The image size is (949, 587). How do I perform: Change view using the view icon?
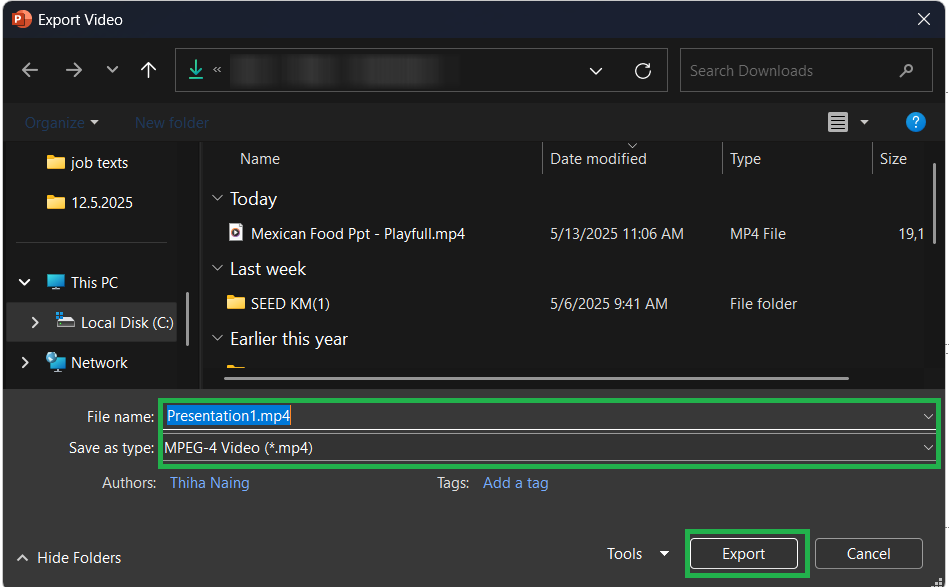coord(838,122)
